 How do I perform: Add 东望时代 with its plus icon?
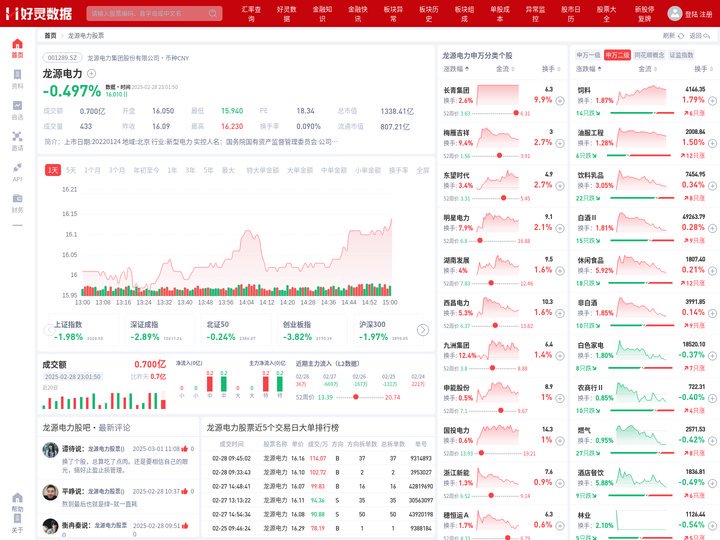[x=560, y=186]
